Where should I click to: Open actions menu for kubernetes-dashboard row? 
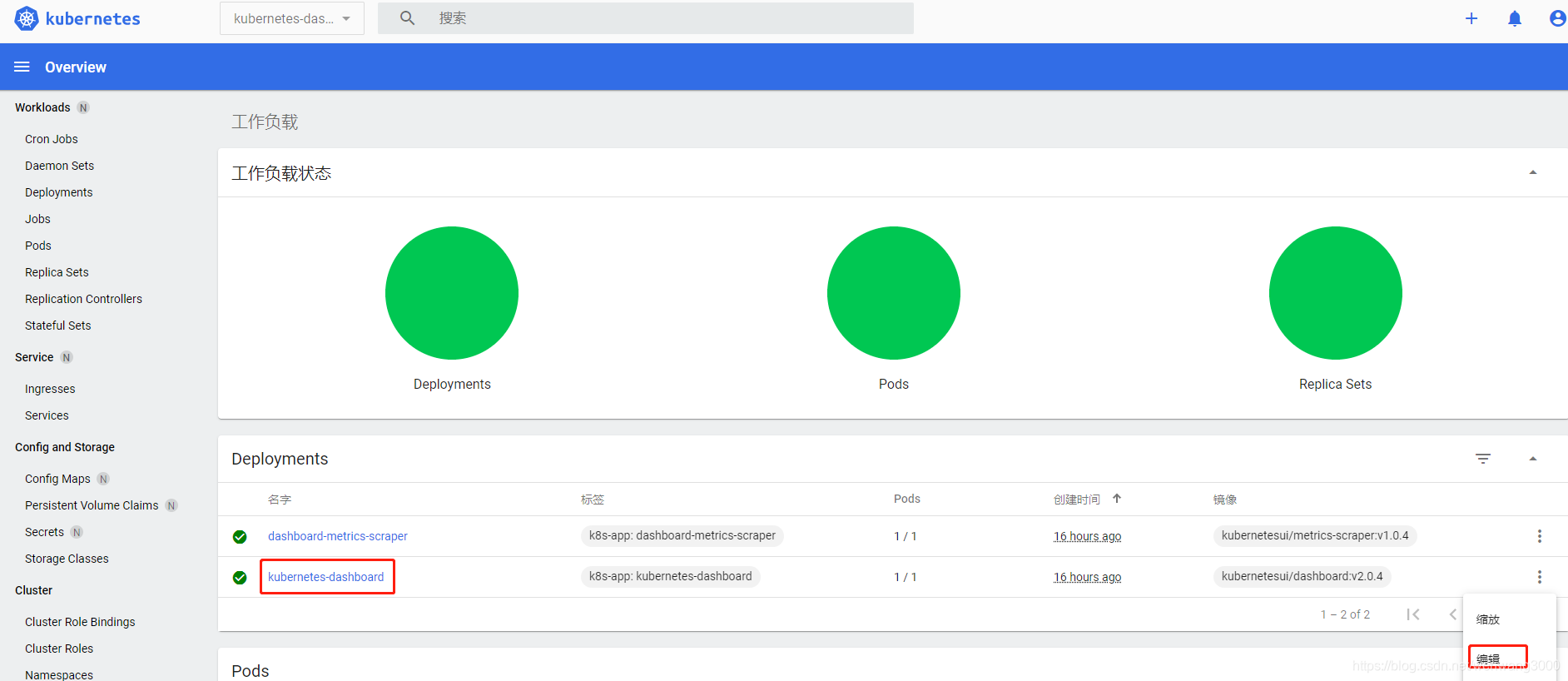[1540, 577]
